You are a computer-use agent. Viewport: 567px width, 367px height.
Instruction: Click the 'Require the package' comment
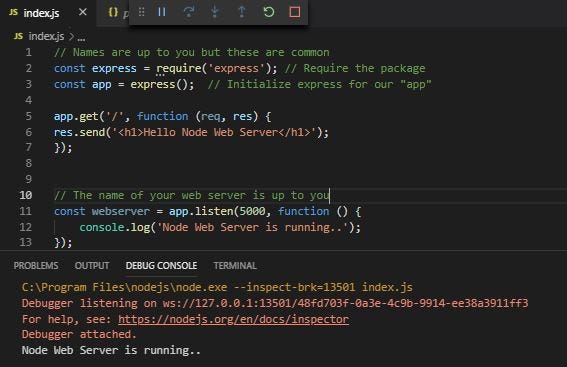coord(355,68)
